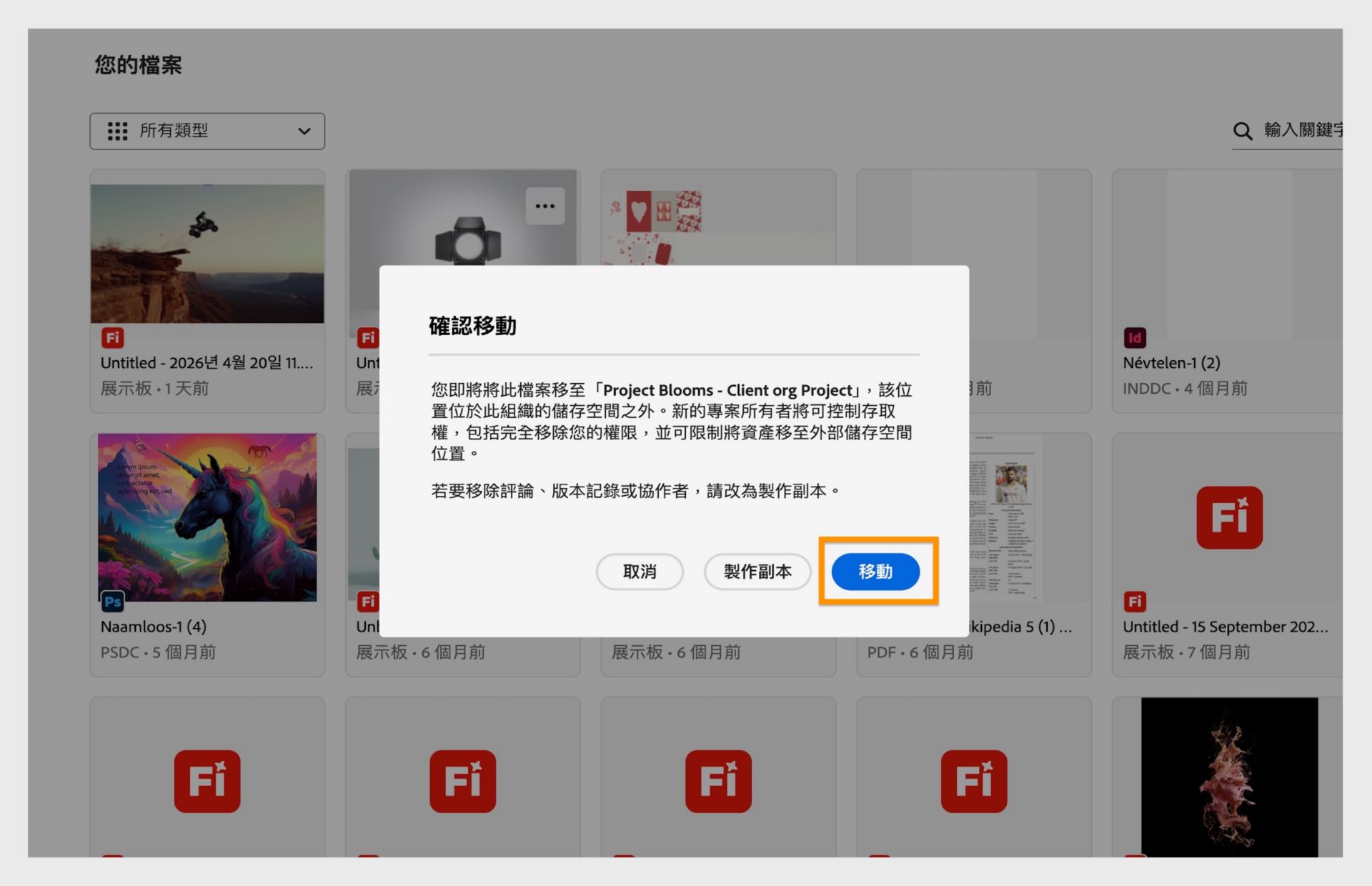Click the 確認移動 dialog title
Screen dimensions: 1372x886
(x=472, y=326)
